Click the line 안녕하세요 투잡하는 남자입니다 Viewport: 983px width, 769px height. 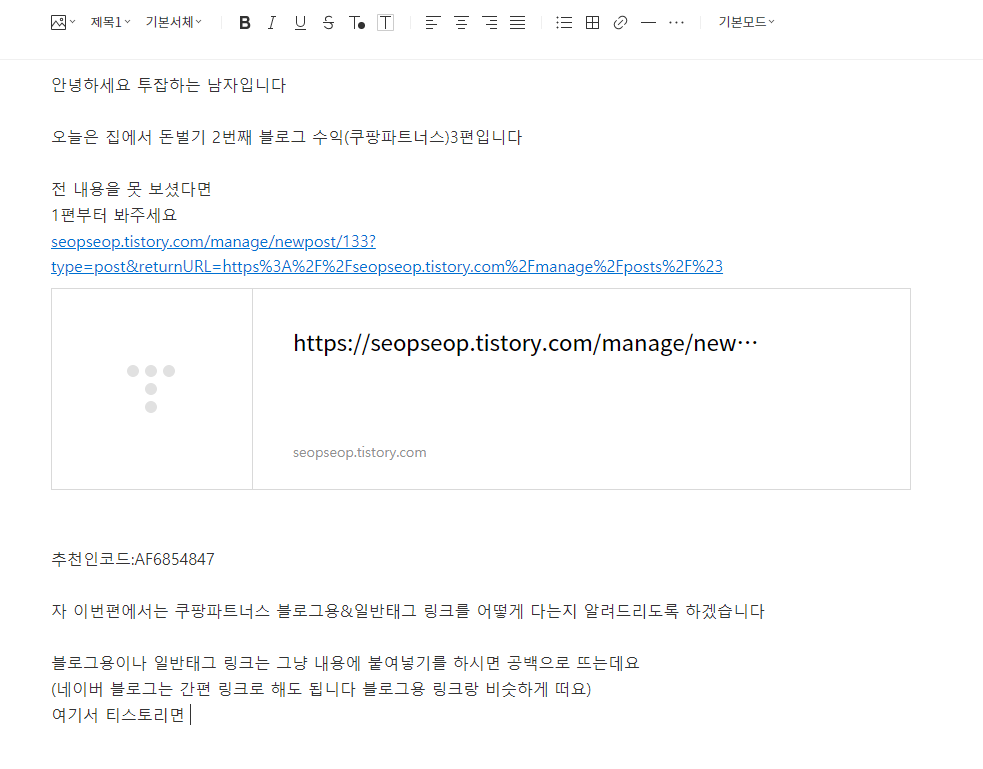[x=169, y=85]
